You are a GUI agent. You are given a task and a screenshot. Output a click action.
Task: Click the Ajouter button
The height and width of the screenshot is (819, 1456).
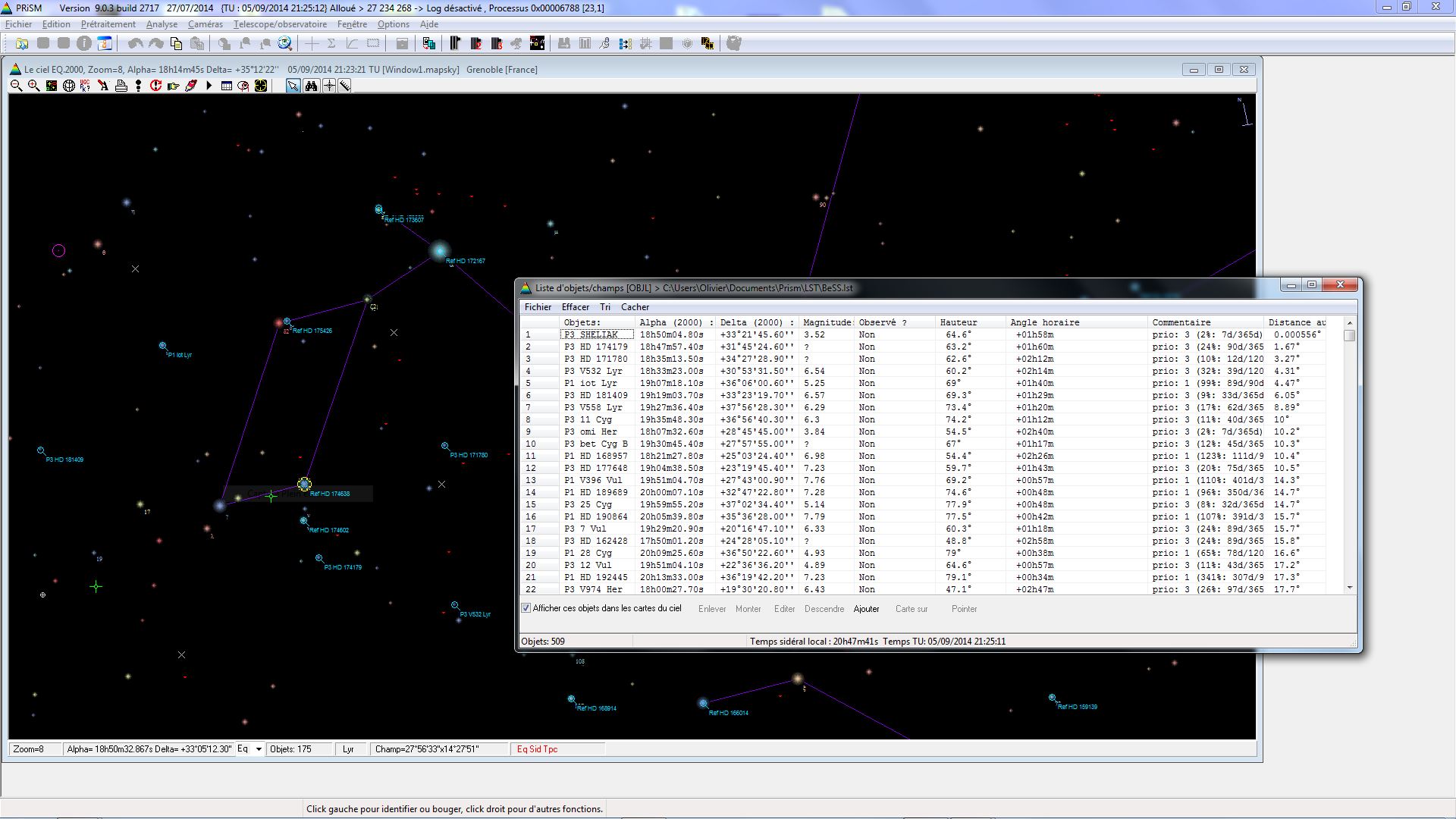click(866, 609)
